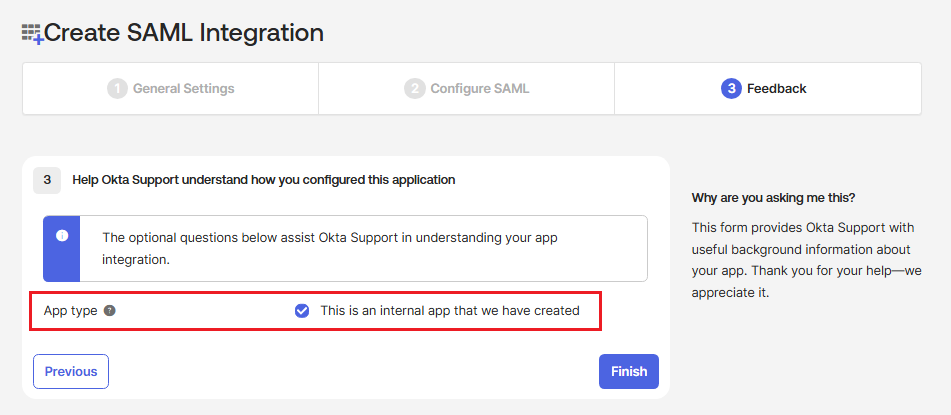Click the Previous button

(x=71, y=371)
